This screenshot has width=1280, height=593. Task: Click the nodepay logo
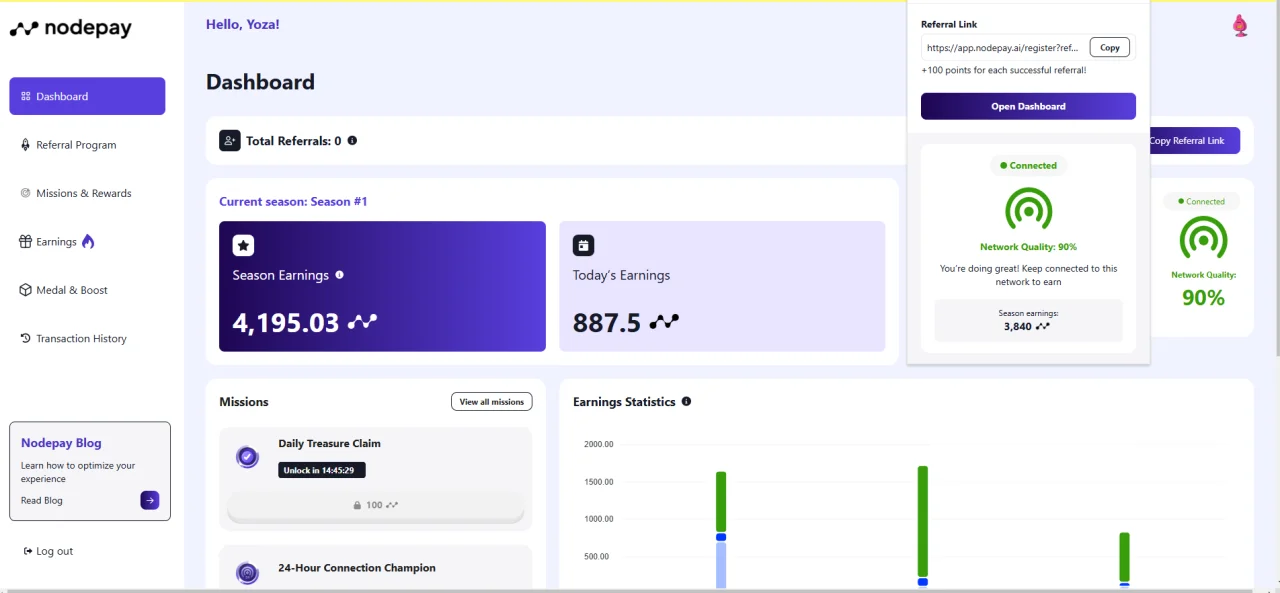click(70, 28)
